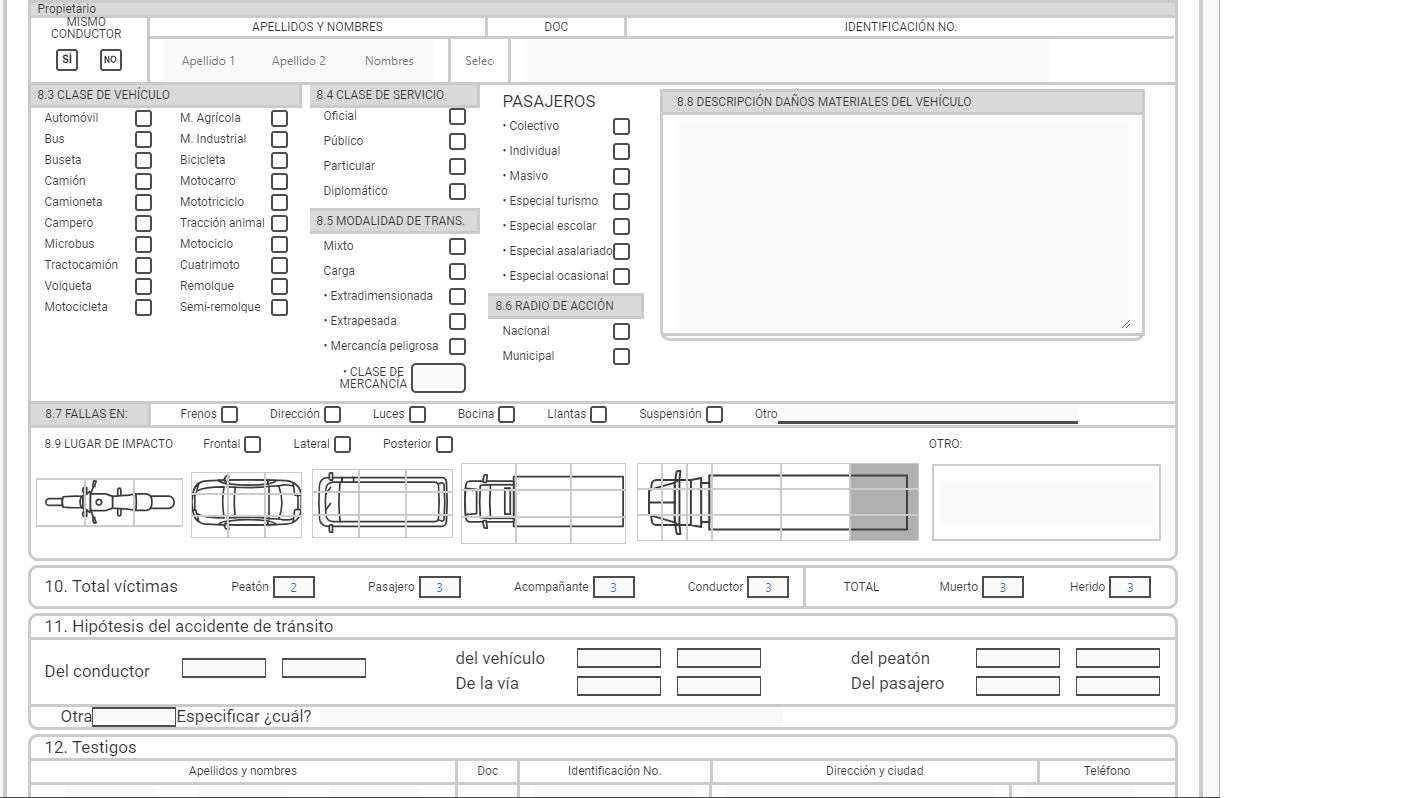Check the Camión checkbox
The width and height of the screenshot is (1423, 798).
tap(143, 181)
